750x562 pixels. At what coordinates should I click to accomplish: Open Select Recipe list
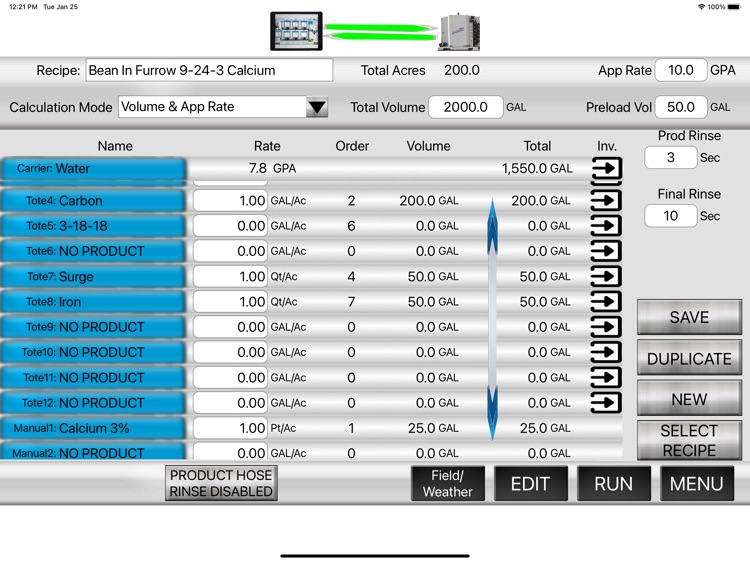point(689,441)
